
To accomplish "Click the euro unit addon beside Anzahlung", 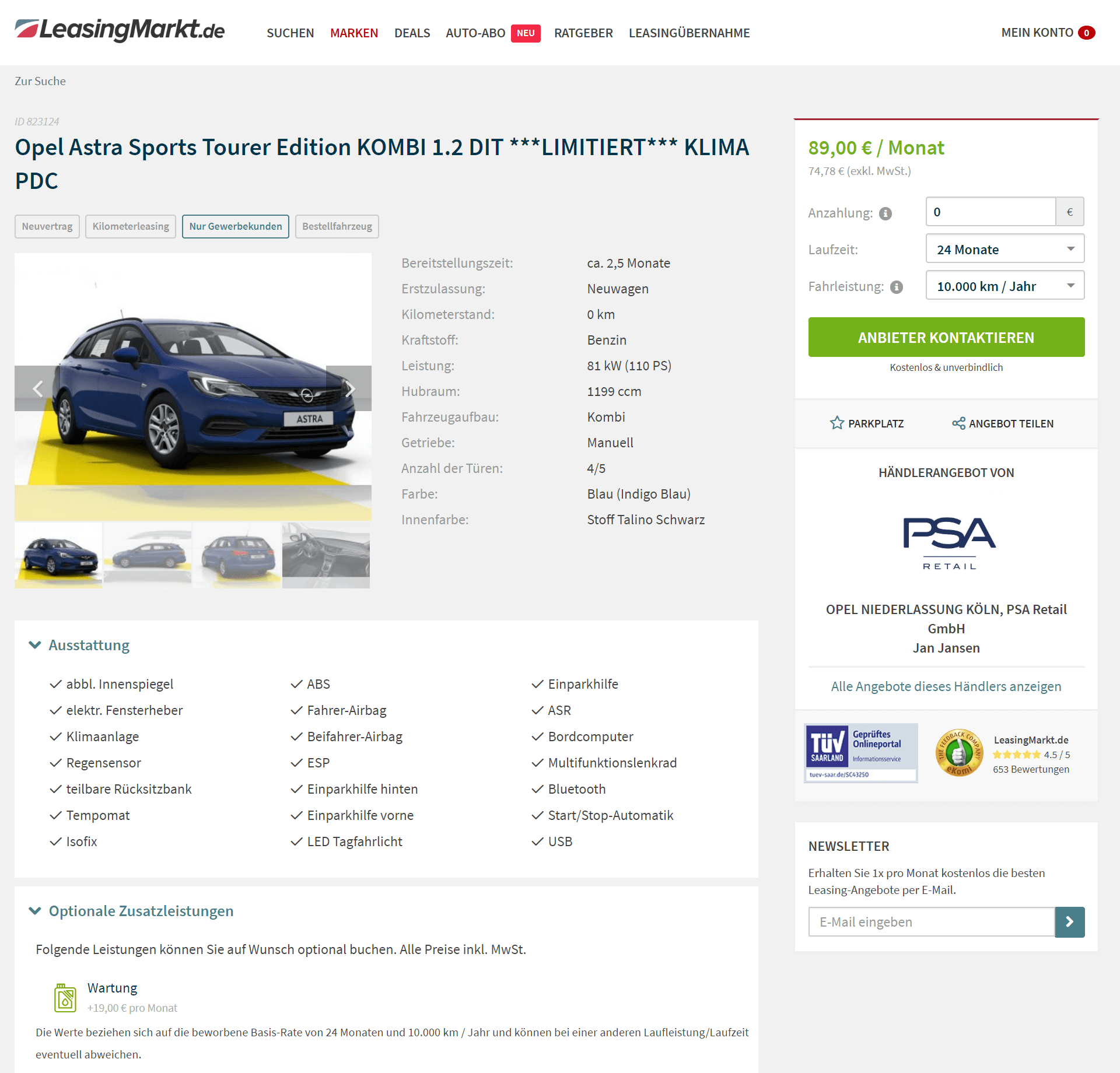I will click(x=1070, y=212).
